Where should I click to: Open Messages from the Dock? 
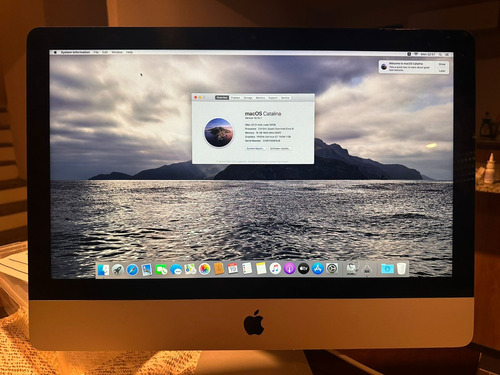click(x=176, y=269)
